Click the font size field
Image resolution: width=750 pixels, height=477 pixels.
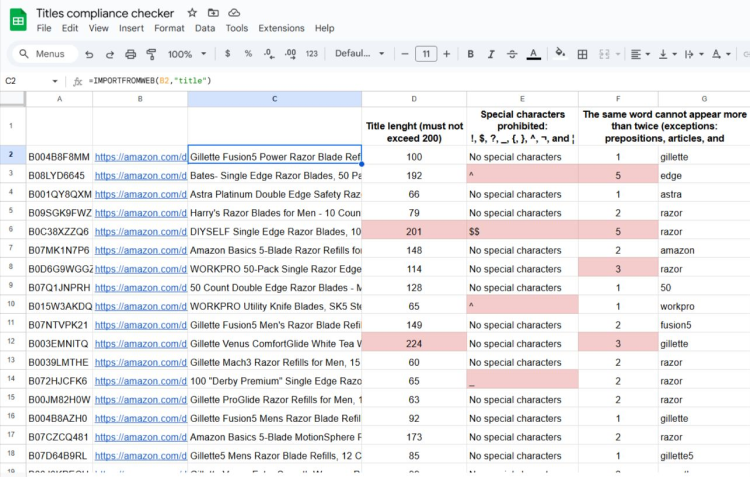click(x=426, y=54)
